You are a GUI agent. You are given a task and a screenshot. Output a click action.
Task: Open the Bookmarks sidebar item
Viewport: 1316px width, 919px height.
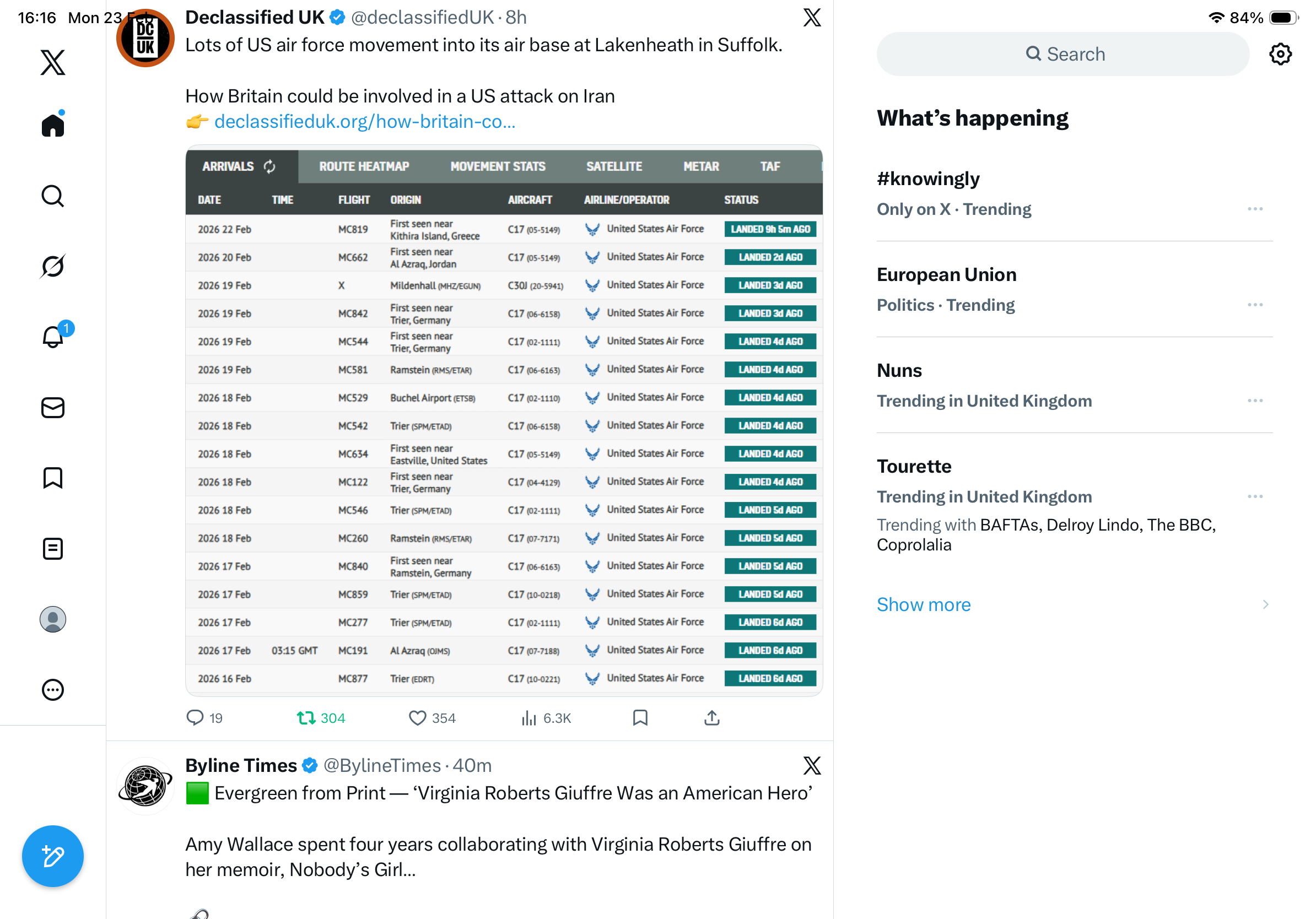pos(53,478)
